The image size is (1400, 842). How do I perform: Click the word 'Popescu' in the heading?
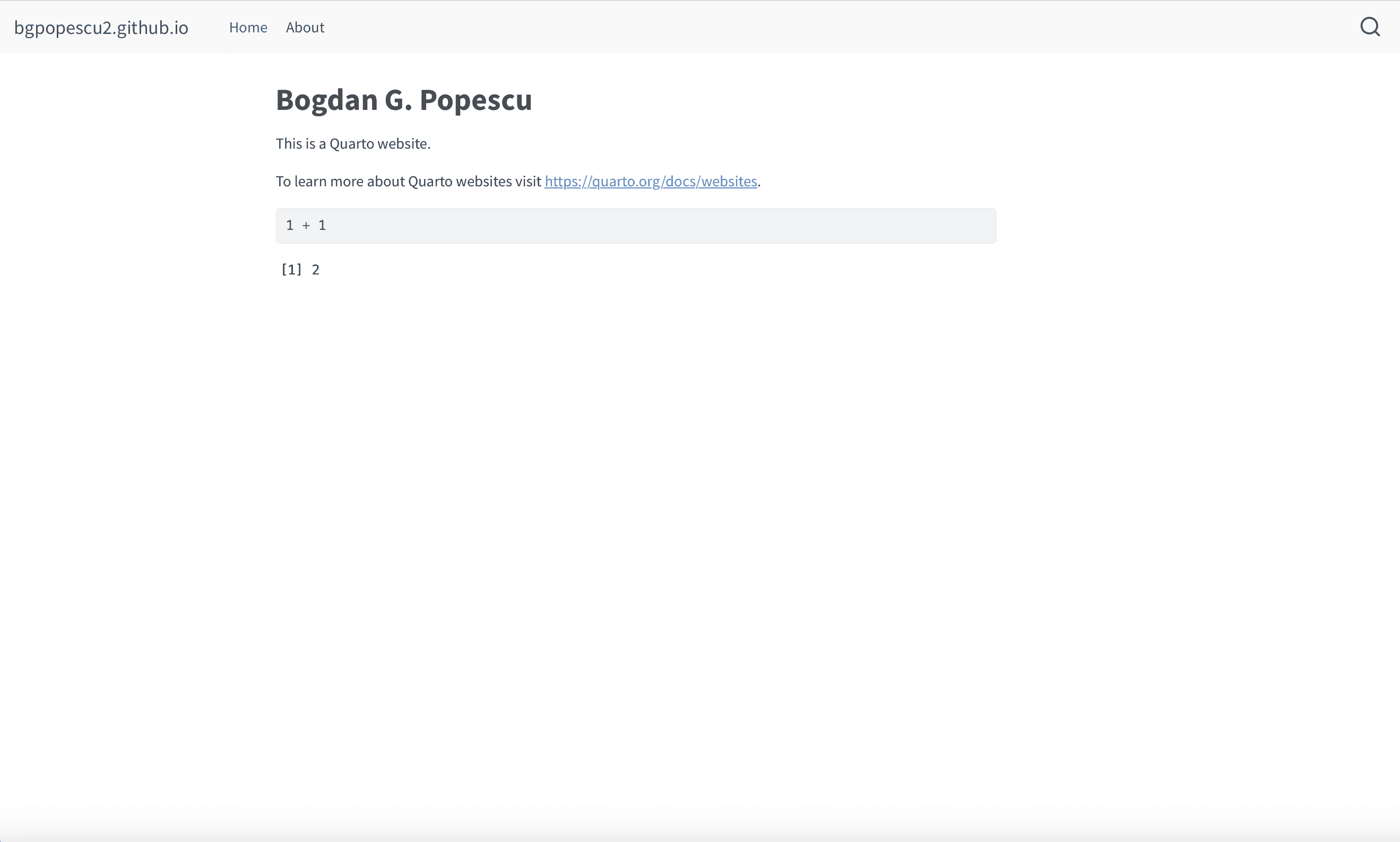tap(475, 100)
